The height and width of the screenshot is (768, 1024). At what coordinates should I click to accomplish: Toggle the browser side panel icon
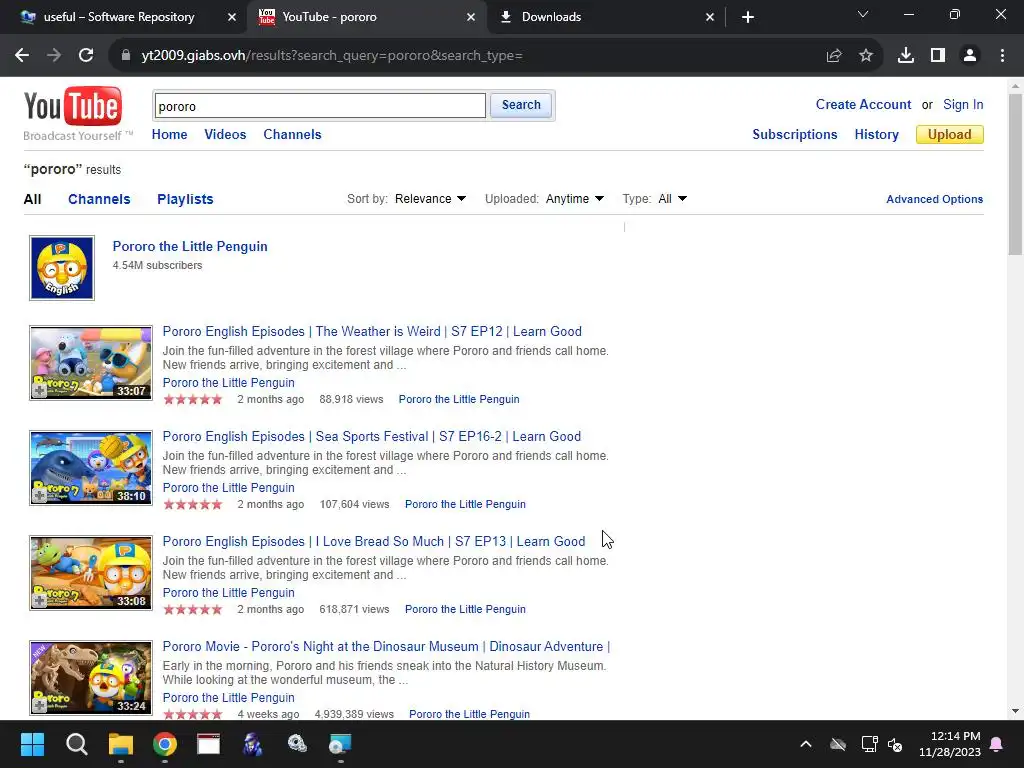coord(938,56)
